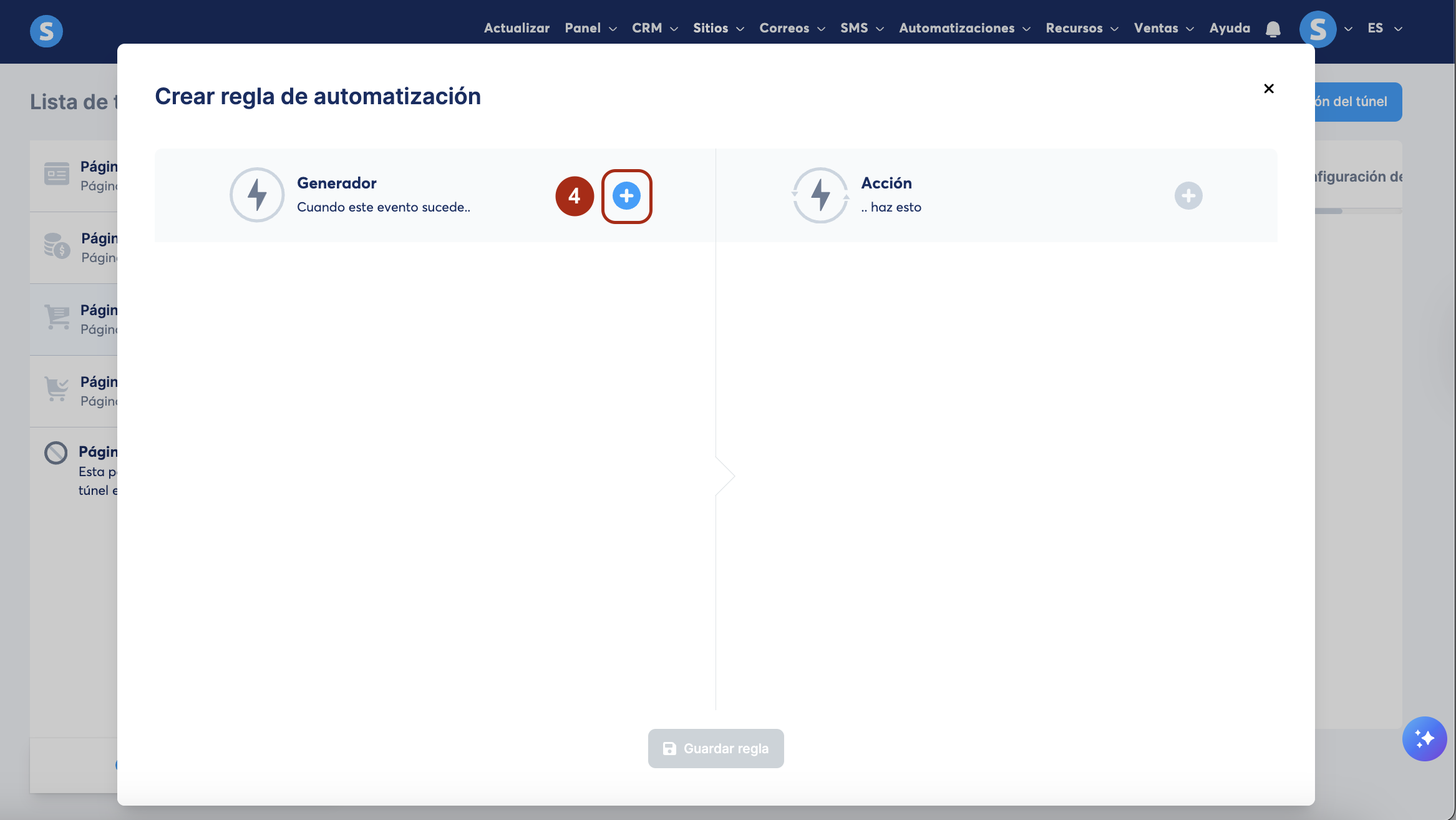Click the user avatar in the header
The image size is (1456, 820).
pyautogui.click(x=1318, y=29)
